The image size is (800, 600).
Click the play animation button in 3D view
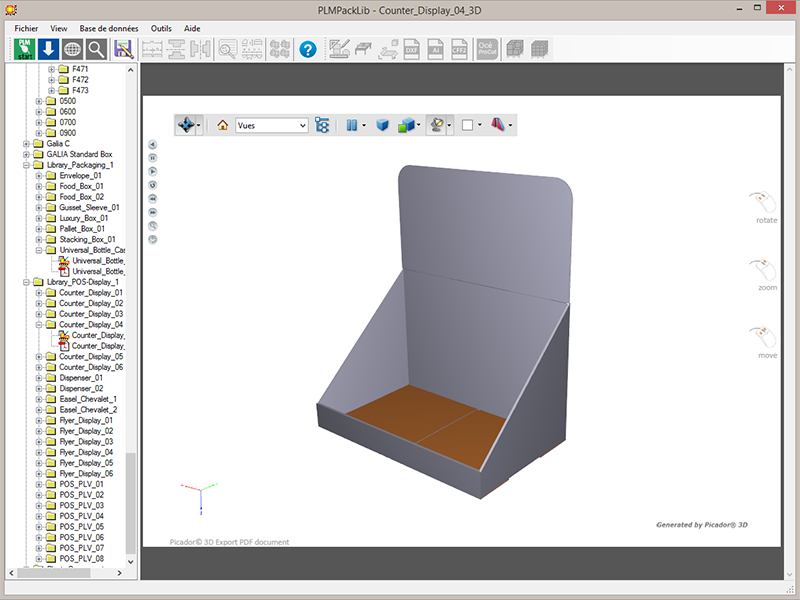152,171
